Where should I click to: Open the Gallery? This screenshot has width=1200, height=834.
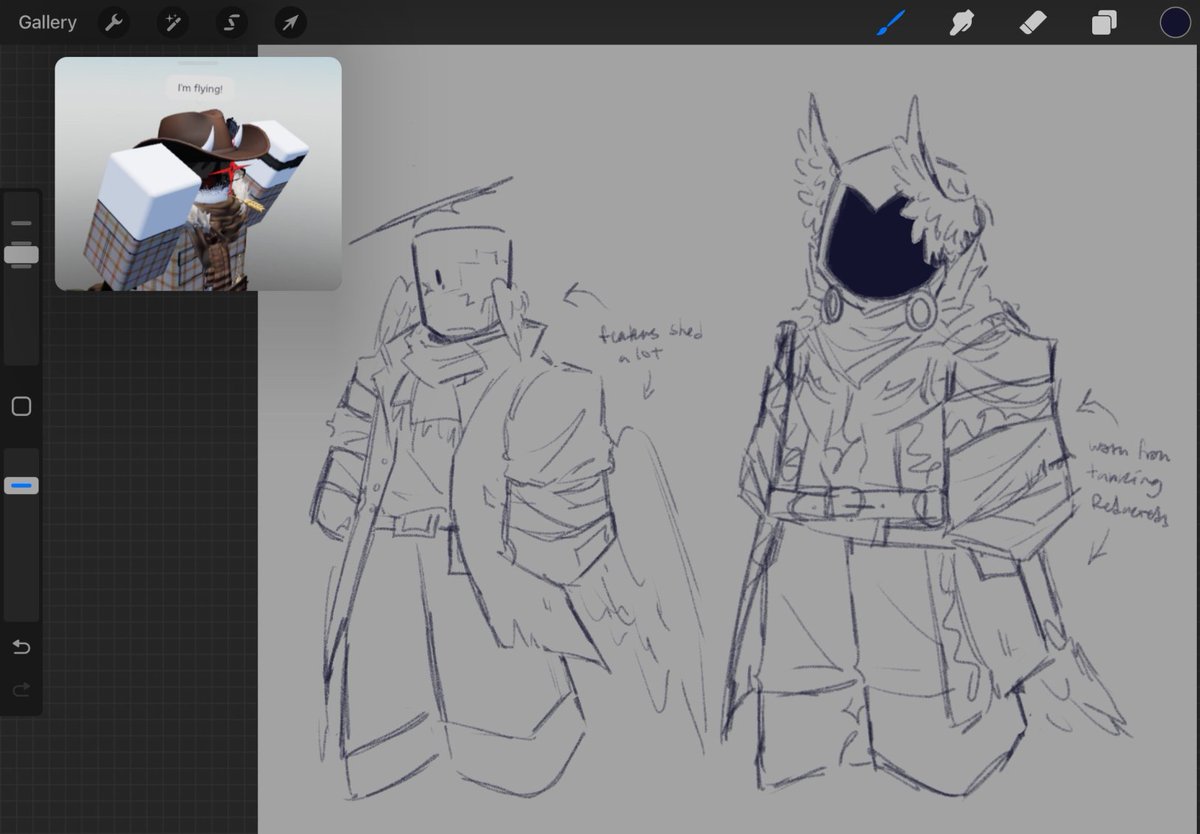coord(47,22)
